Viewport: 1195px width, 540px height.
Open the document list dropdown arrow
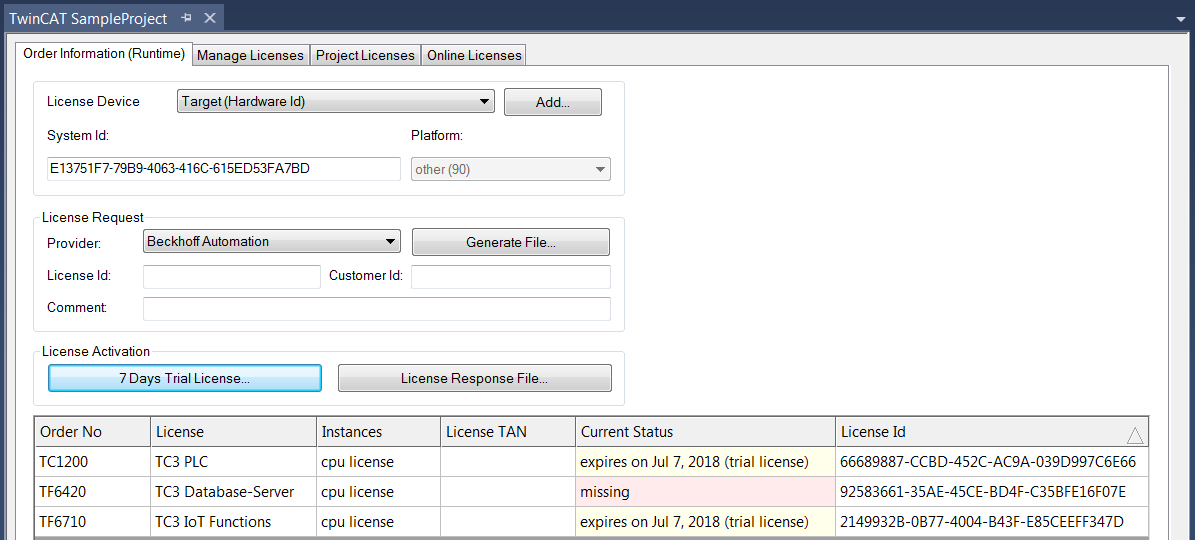1179,18
